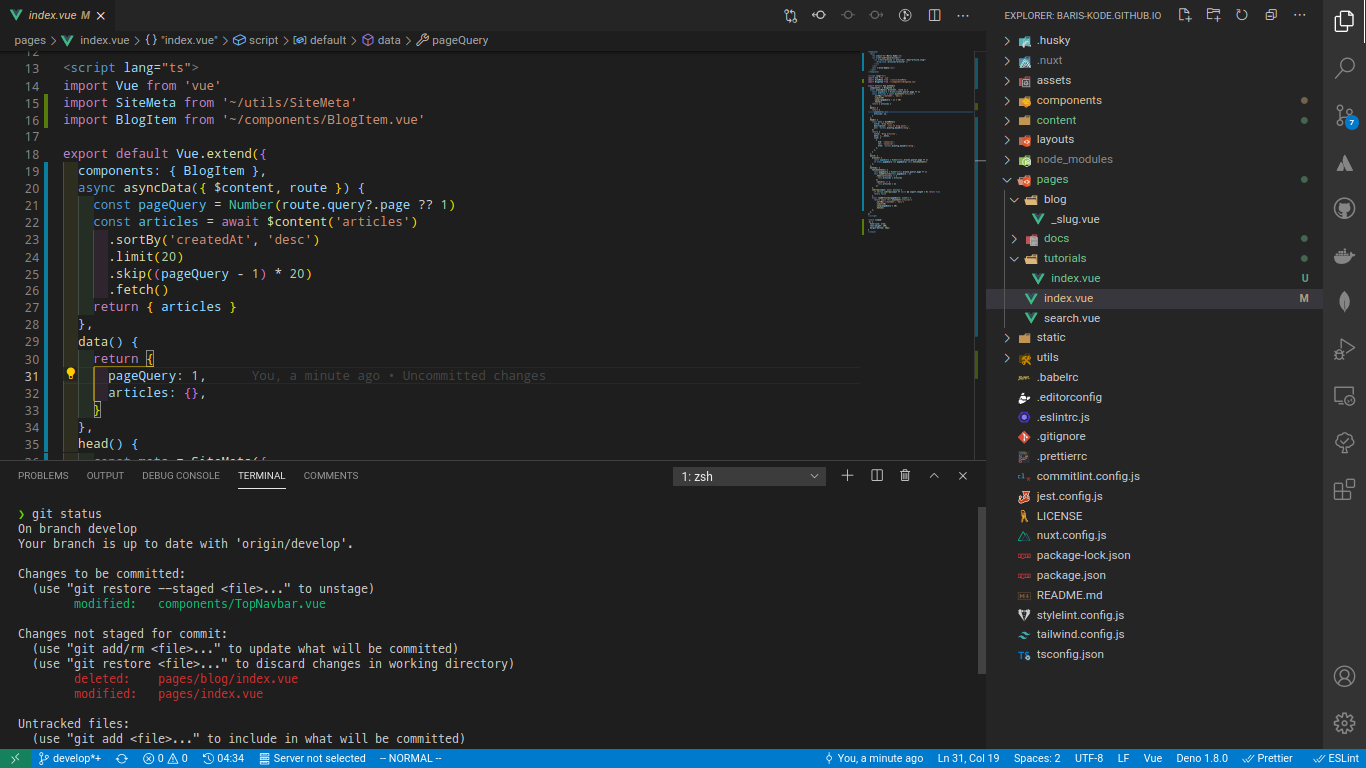This screenshot has height=768, width=1366.
Task: Click the compare changes icon in editor toolbar
Action: [791, 15]
